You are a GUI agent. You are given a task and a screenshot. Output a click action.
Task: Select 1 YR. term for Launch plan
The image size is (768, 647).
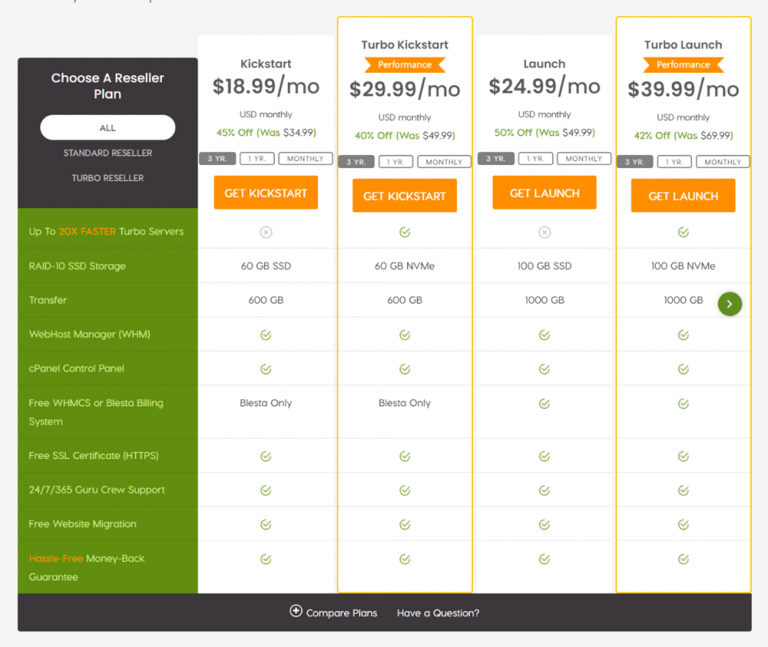click(536, 159)
